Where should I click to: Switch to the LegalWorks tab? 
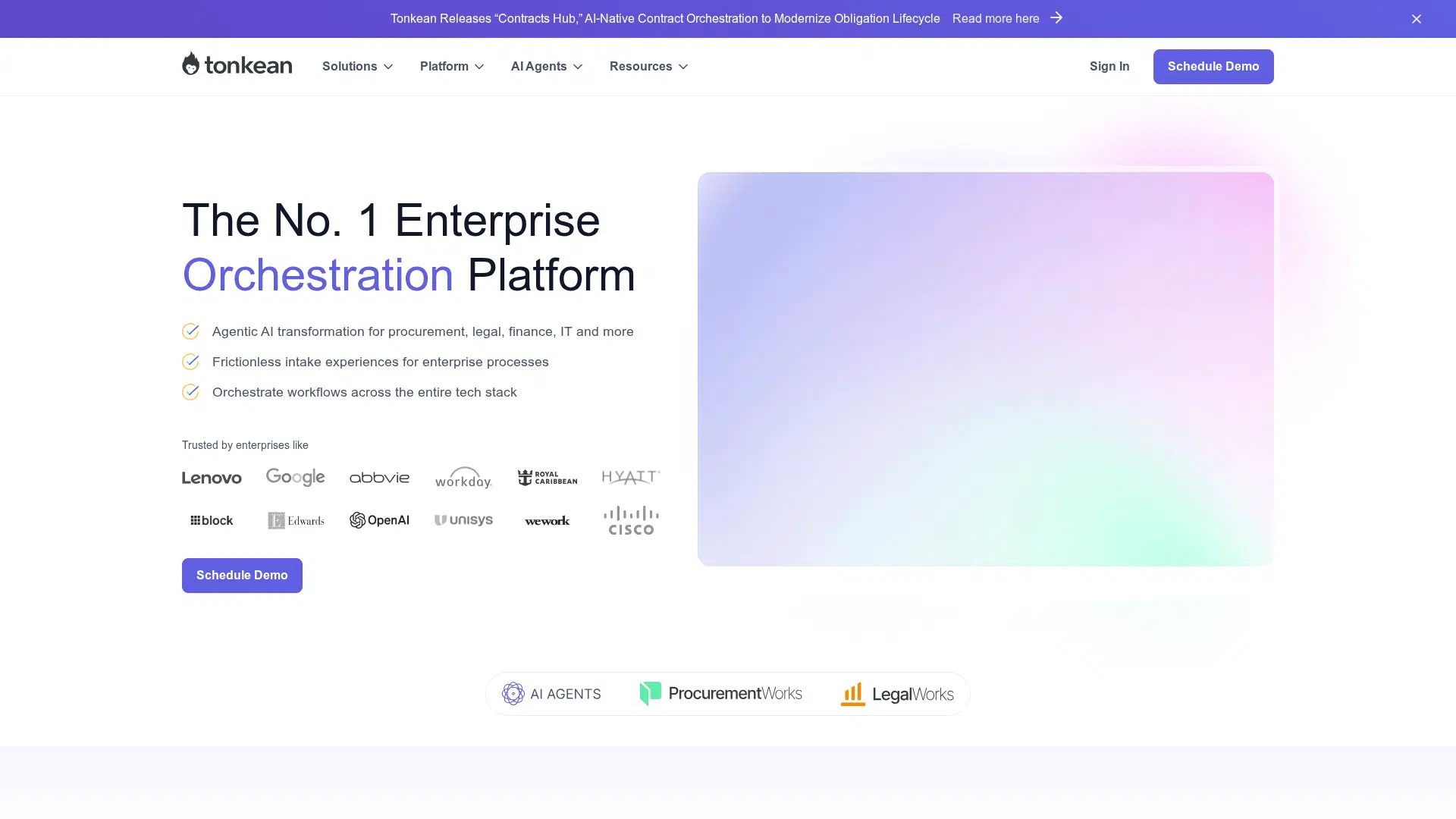897,694
